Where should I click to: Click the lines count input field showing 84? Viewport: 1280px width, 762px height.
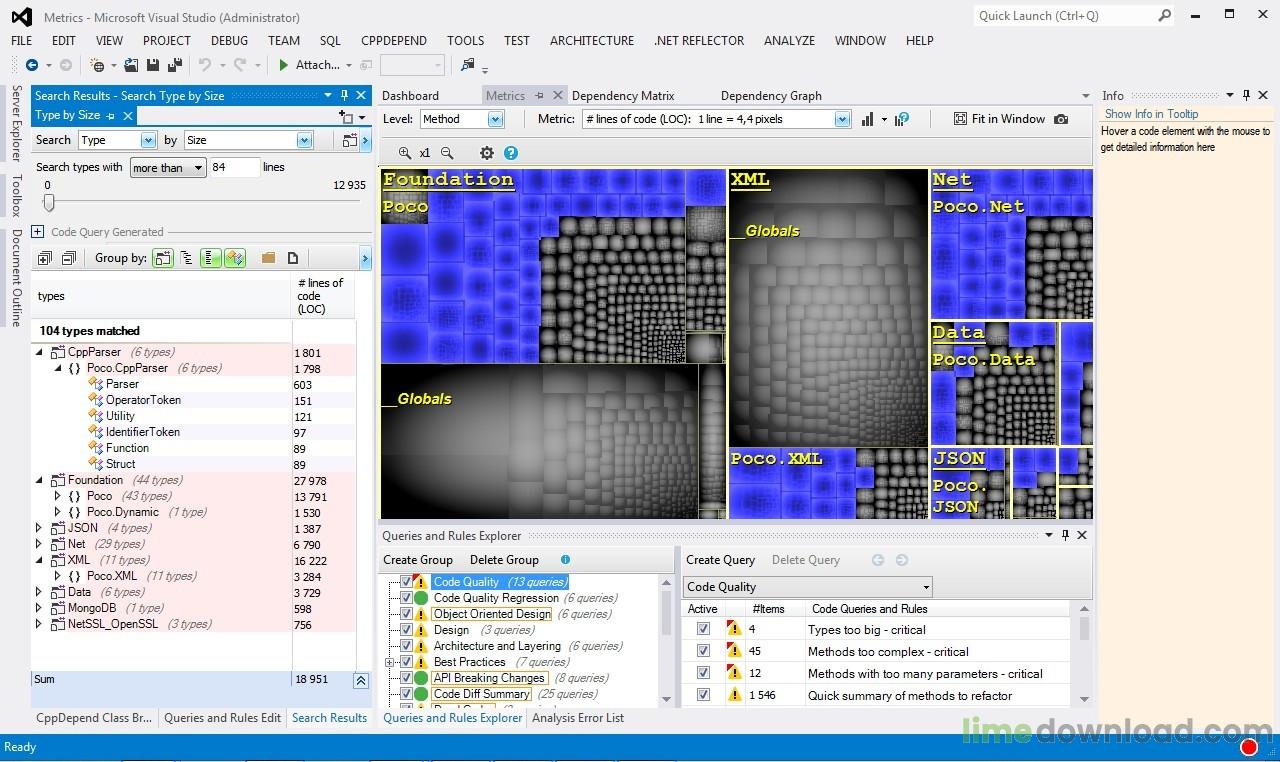pyautogui.click(x=235, y=168)
